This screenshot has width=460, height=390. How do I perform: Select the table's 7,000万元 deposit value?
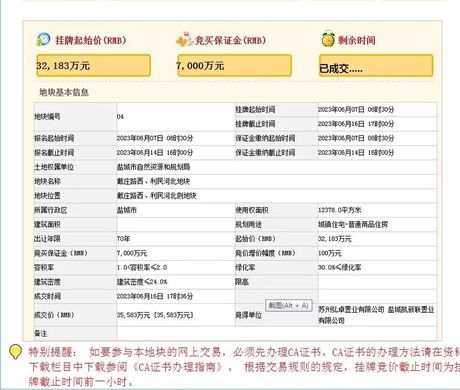pos(132,253)
